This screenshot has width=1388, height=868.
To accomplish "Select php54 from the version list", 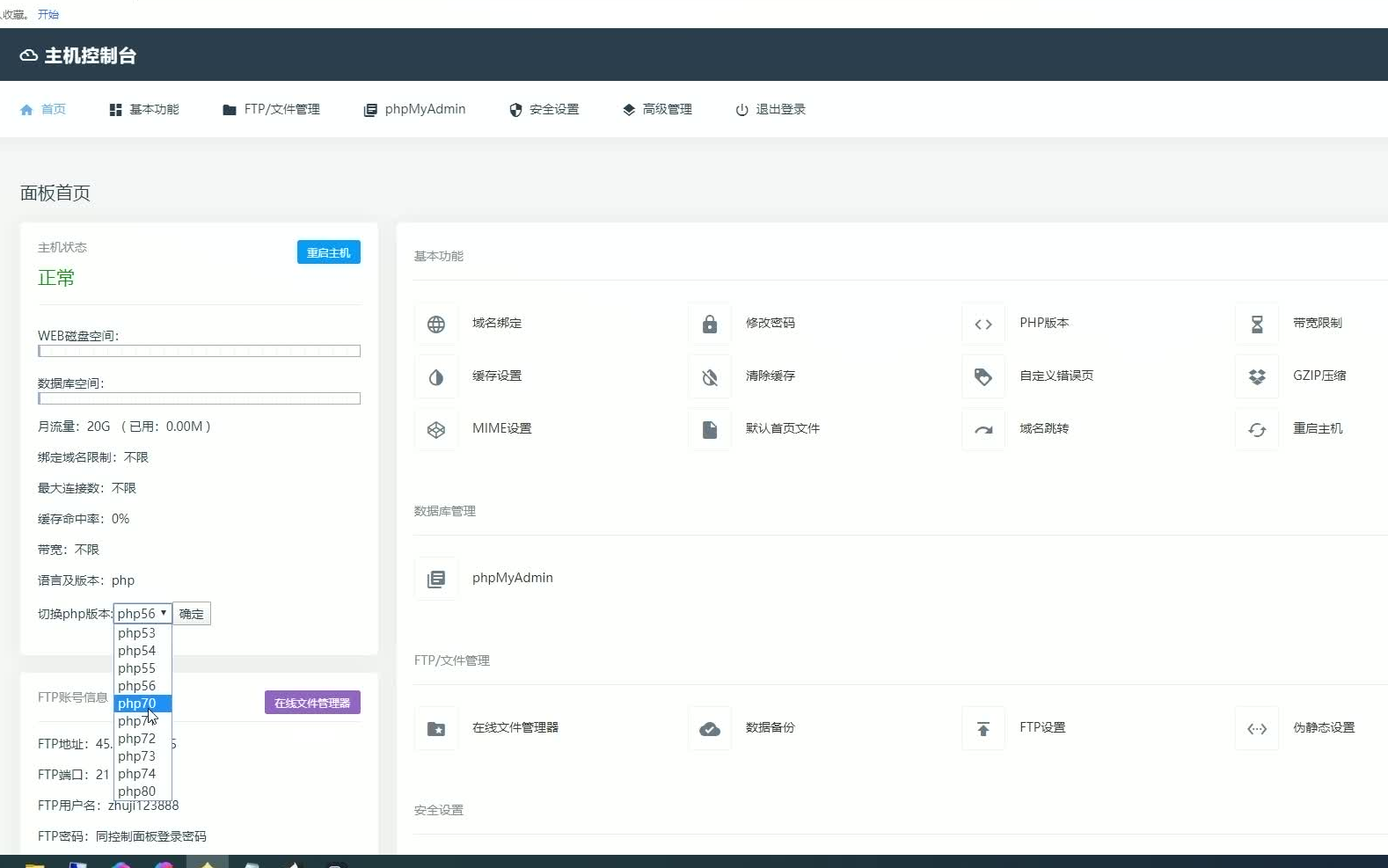I will [x=142, y=651].
